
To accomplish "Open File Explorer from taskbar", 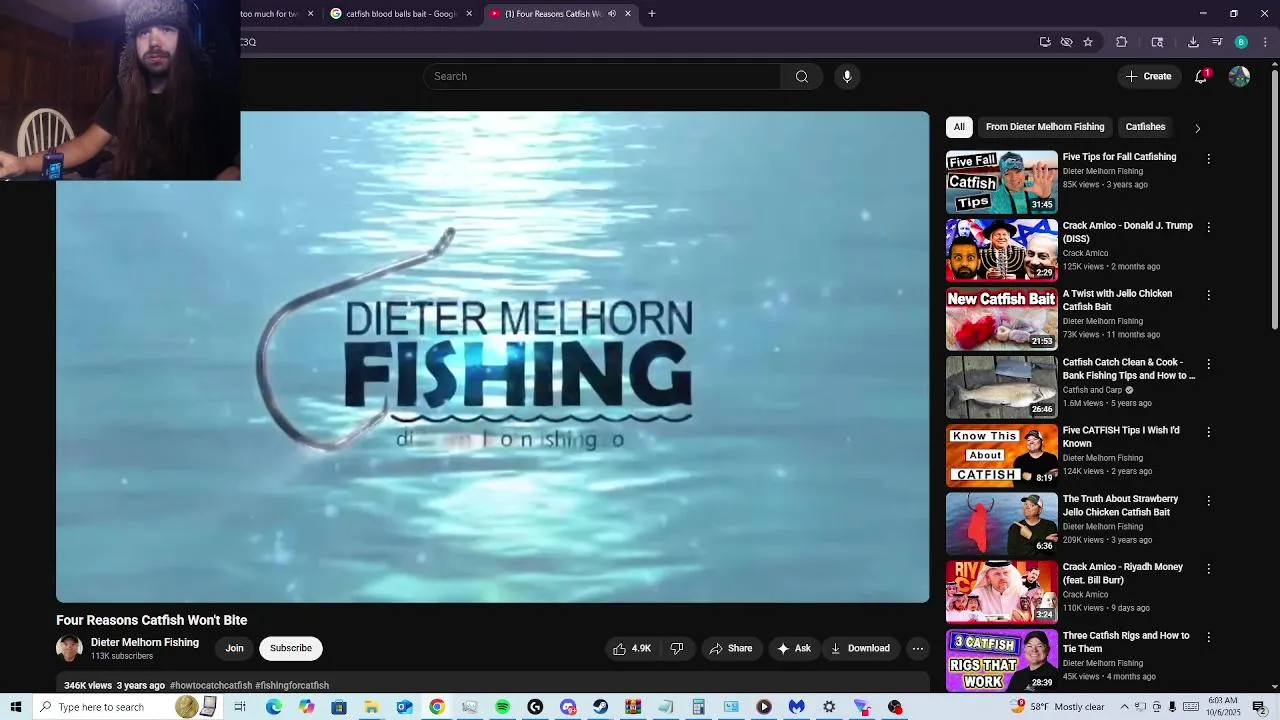I will pyautogui.click(x=371, y=707).
